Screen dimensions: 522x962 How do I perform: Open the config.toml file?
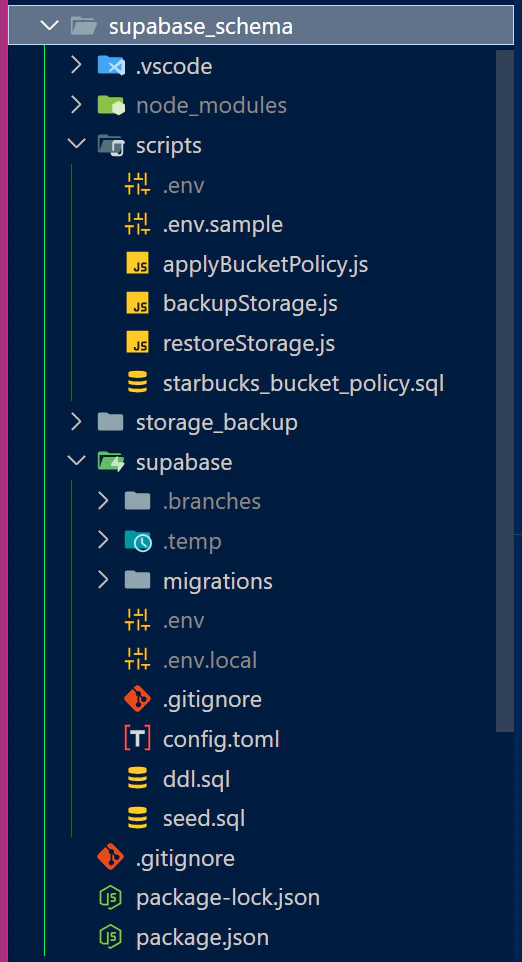[x=221, y=739]
